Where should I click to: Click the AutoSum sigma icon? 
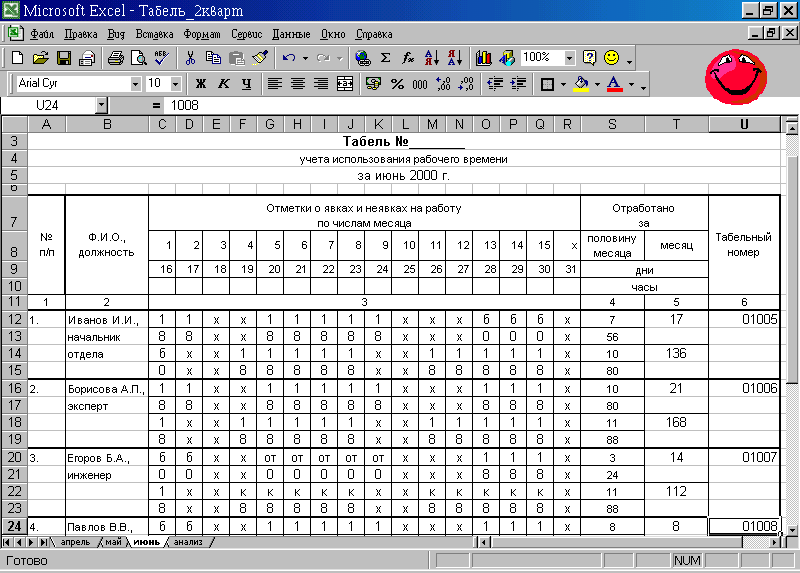coord(386,58)
